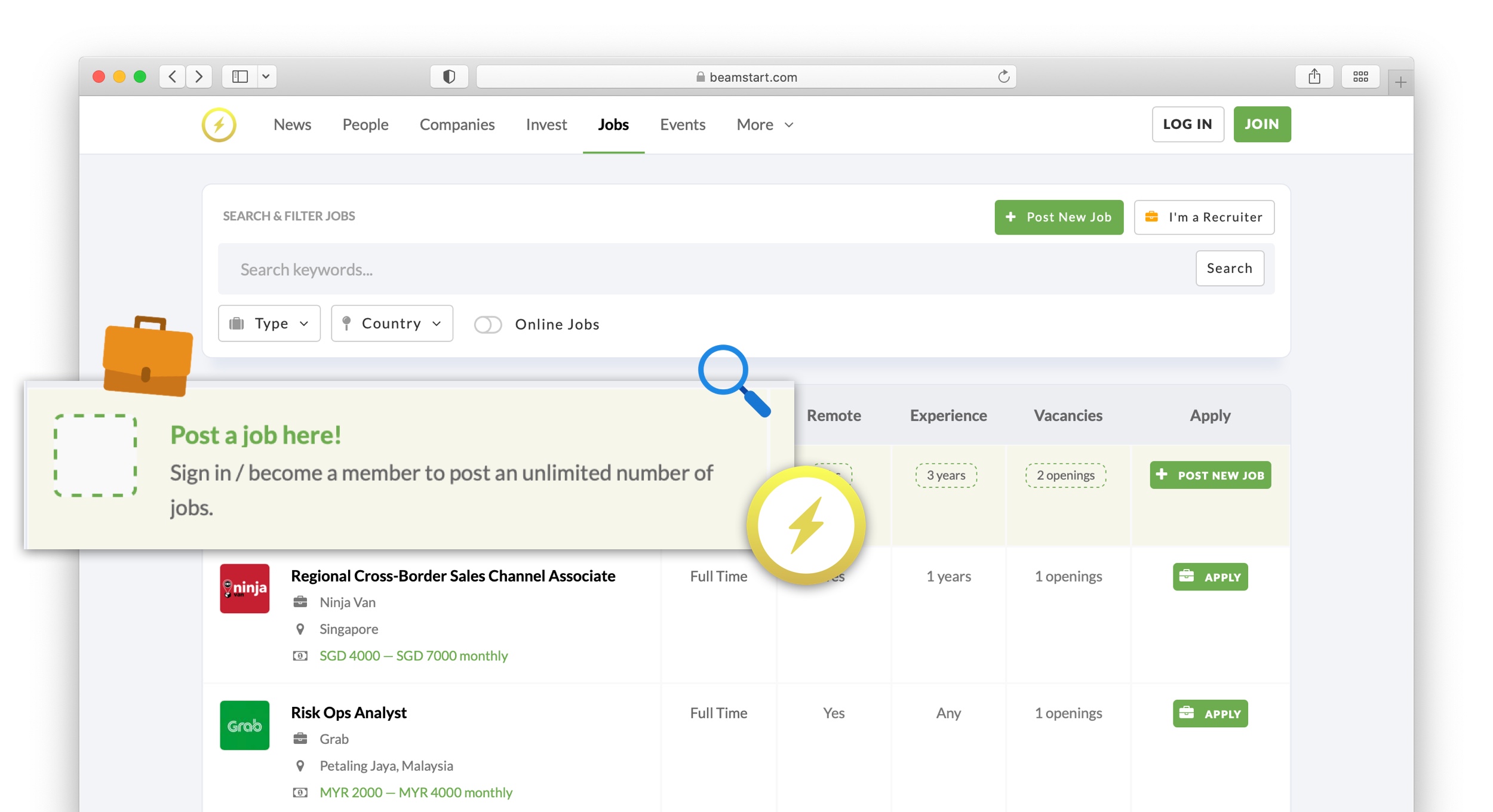The image size is (1493, 812).
Task: Click the money icon beside MYR salary
Action: 300,792
